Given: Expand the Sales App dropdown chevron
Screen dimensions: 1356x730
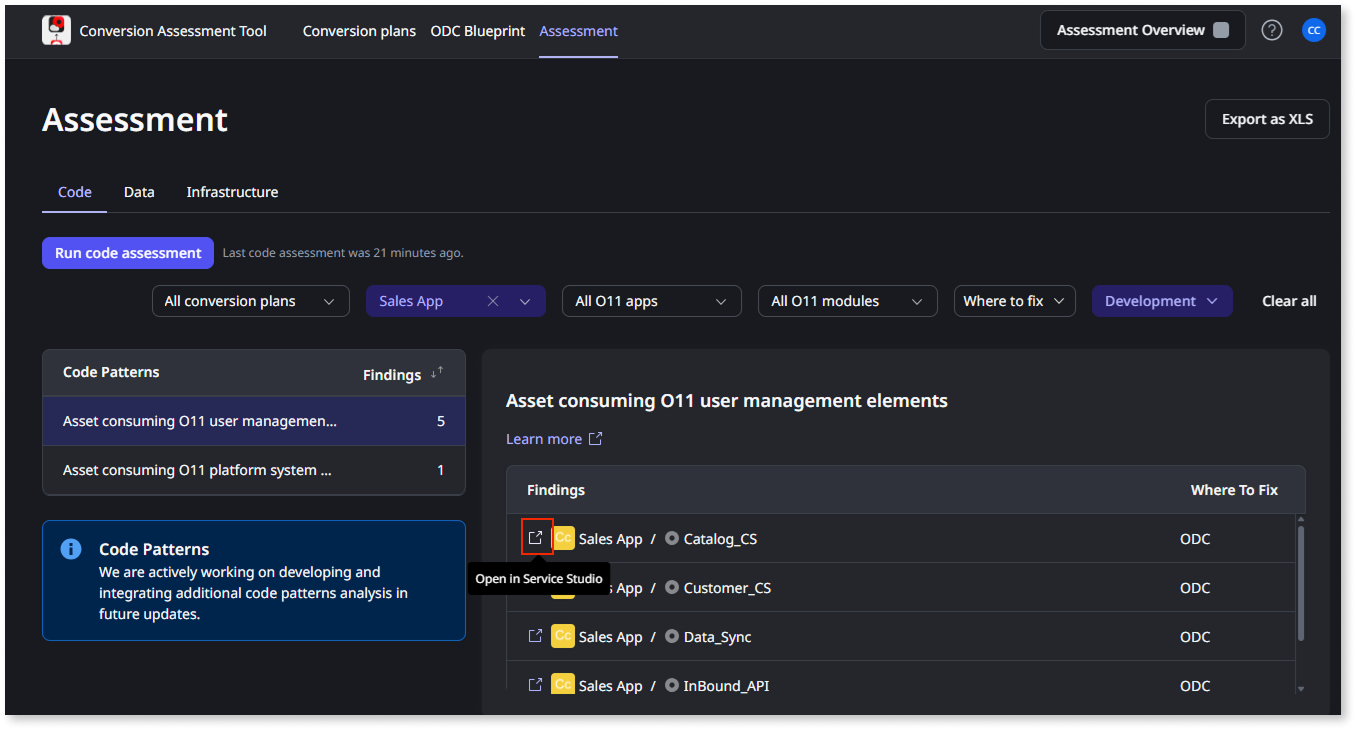Looking at the screenshot, I should point(525,301).
